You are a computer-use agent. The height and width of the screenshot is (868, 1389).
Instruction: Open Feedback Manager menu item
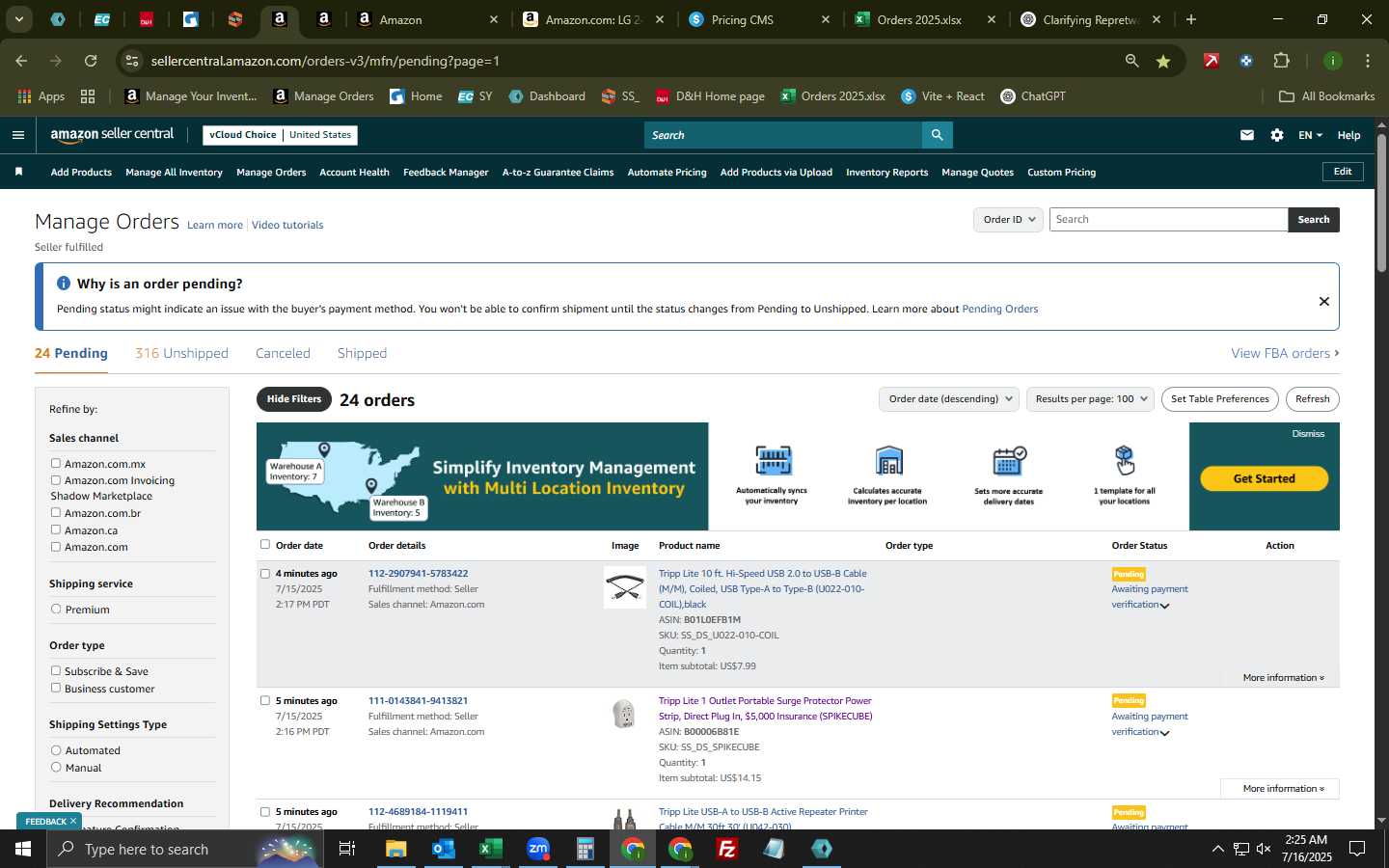[446, 173]
